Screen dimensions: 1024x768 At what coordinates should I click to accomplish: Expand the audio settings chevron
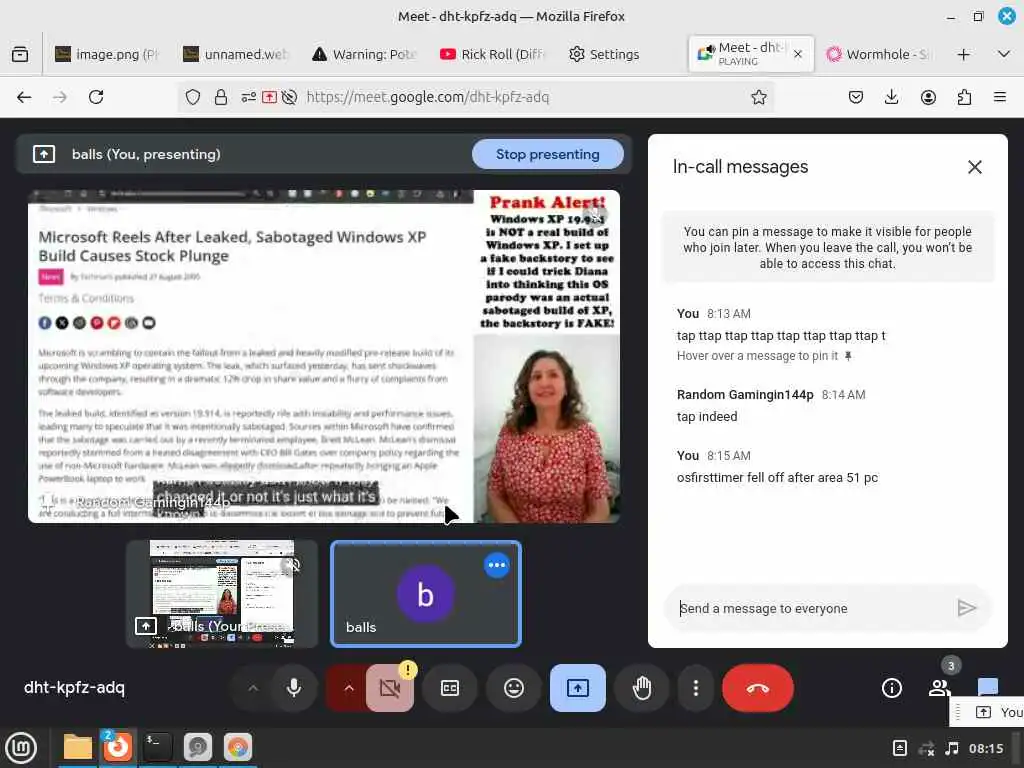253,688
